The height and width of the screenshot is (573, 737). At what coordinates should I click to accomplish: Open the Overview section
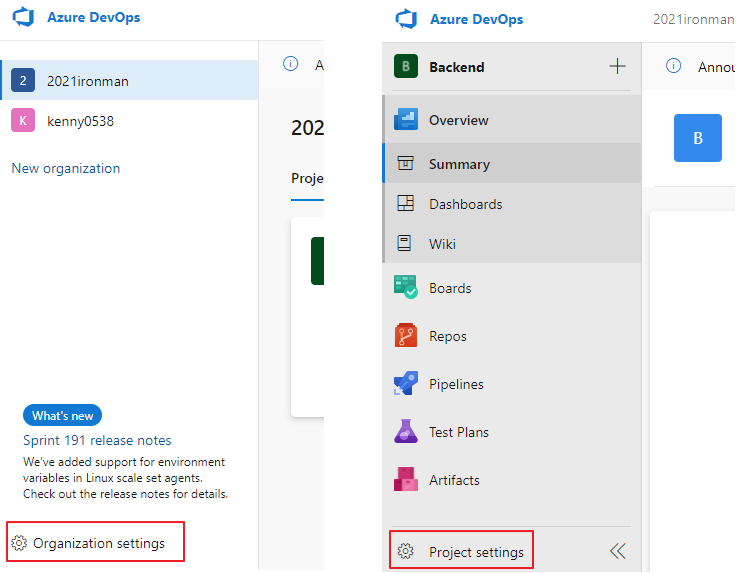click(x=512, y=120)
